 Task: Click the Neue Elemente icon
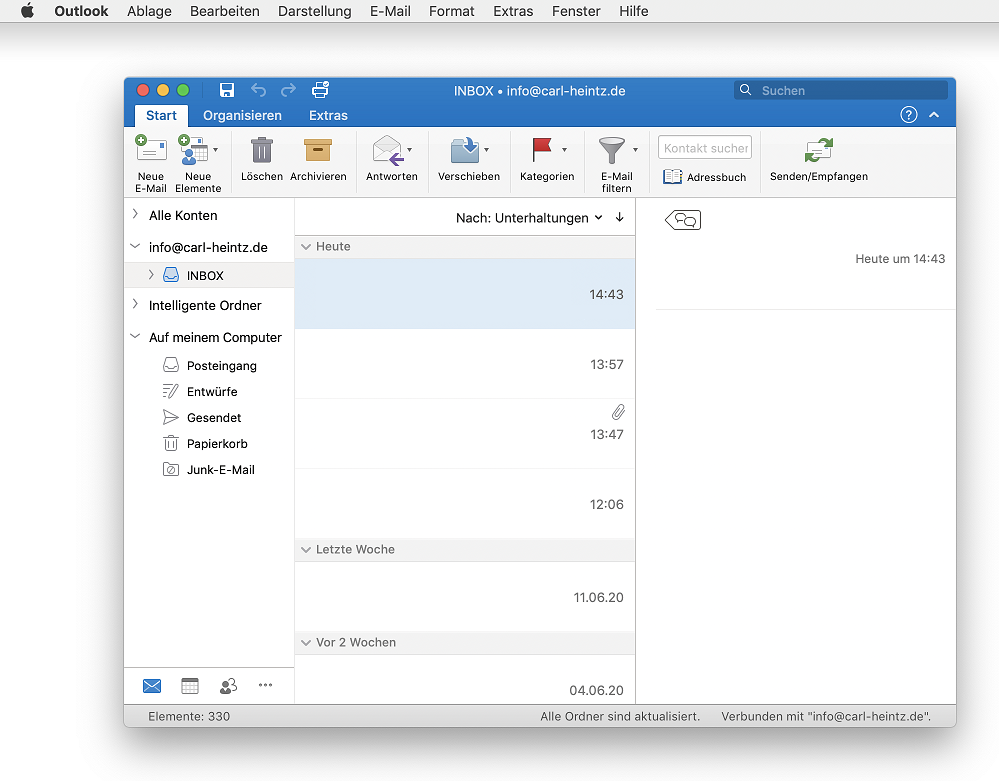(x=193, y=149)
